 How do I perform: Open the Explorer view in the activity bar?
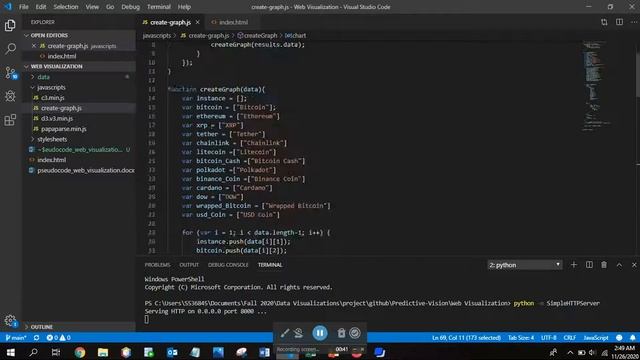click(x=10, y=25)
